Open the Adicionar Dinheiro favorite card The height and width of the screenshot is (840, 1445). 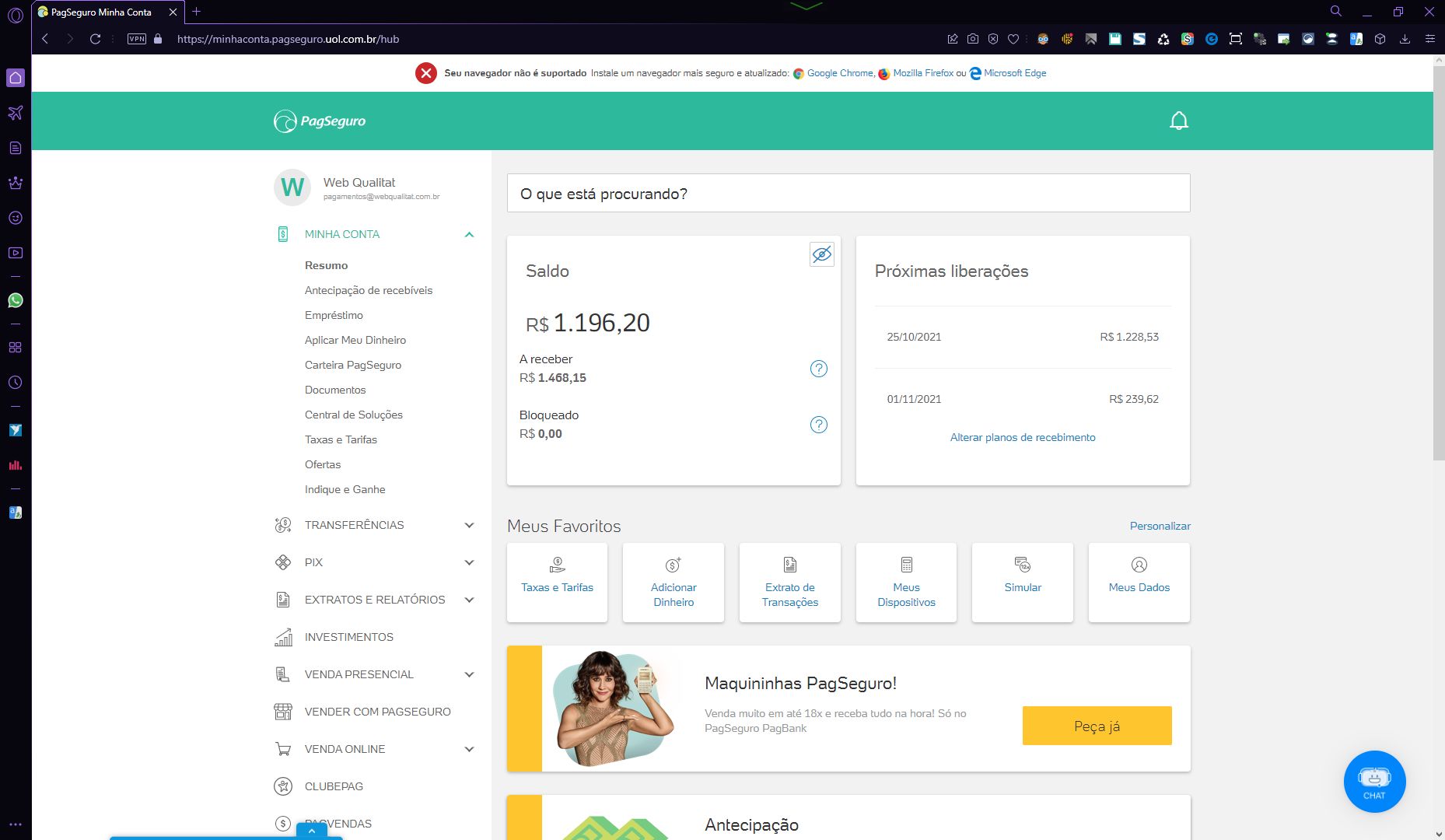point(674,583)
